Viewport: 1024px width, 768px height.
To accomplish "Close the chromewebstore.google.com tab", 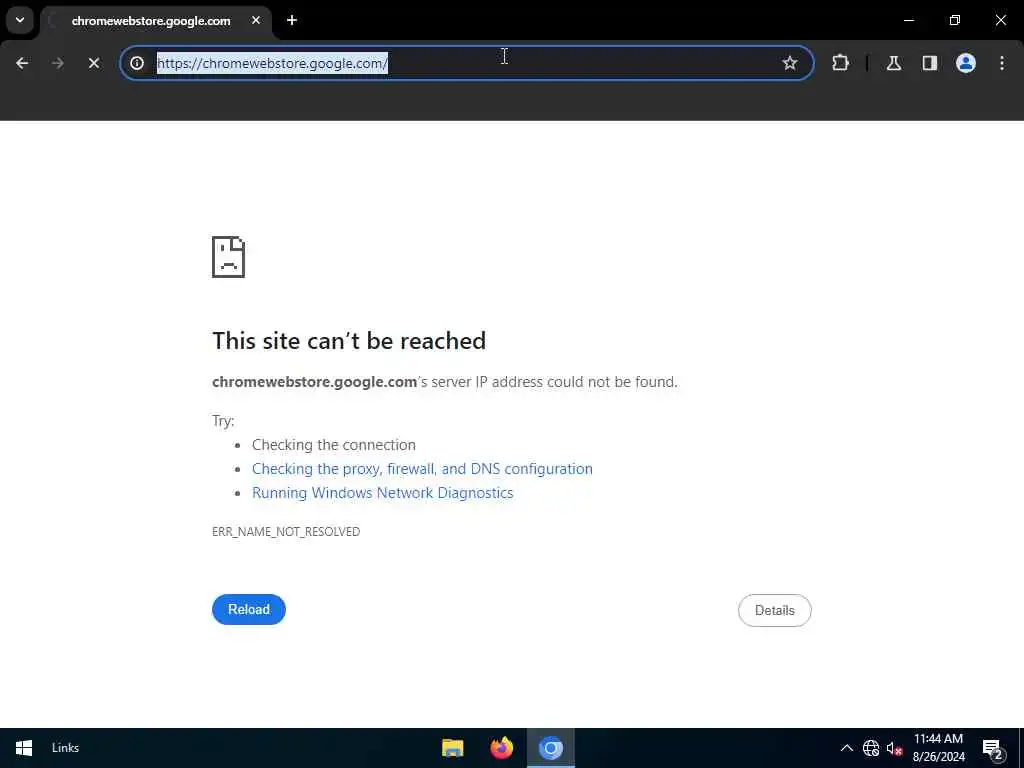I will (x=256, y=20).
